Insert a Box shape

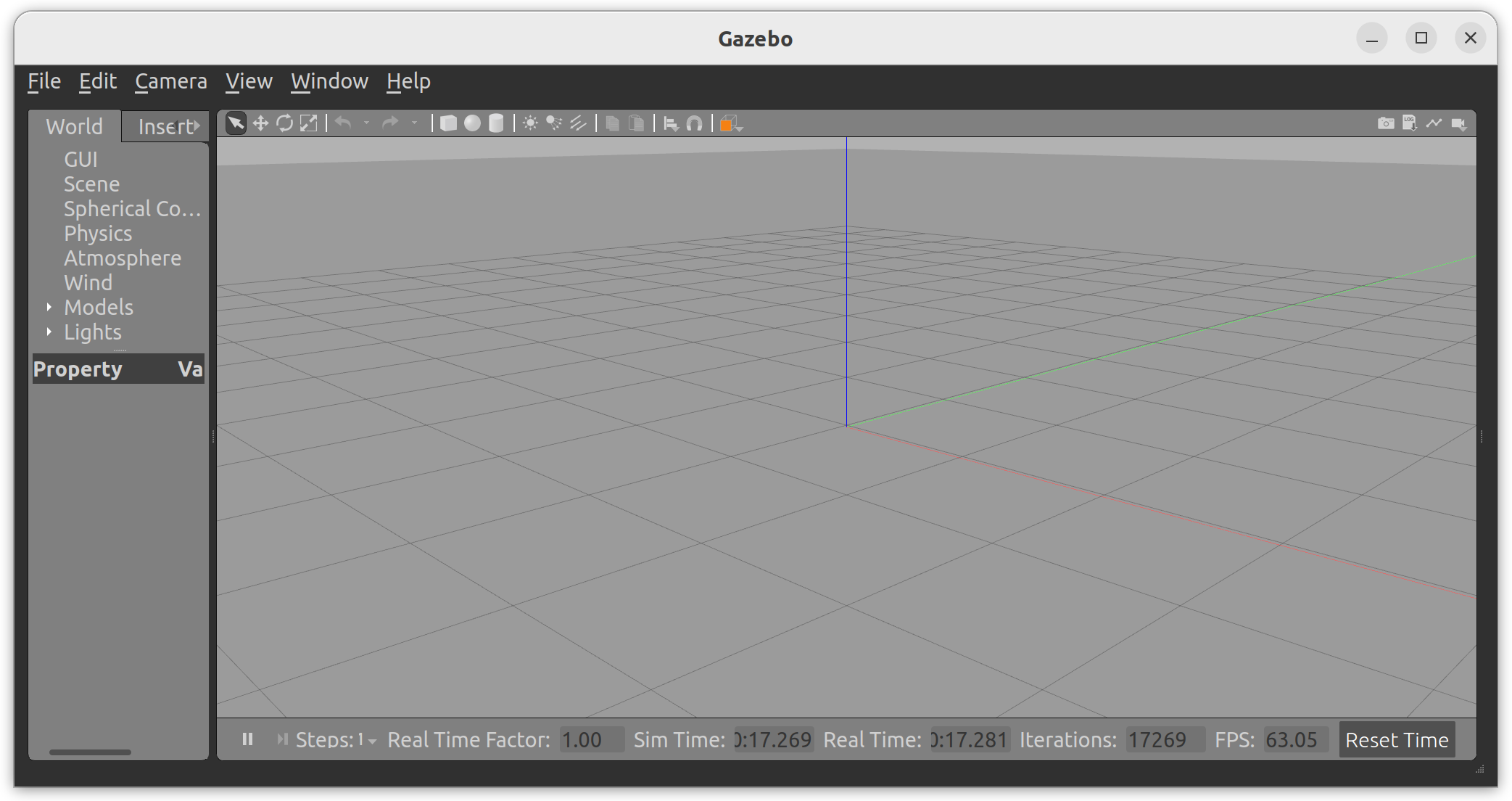[448, 123]
